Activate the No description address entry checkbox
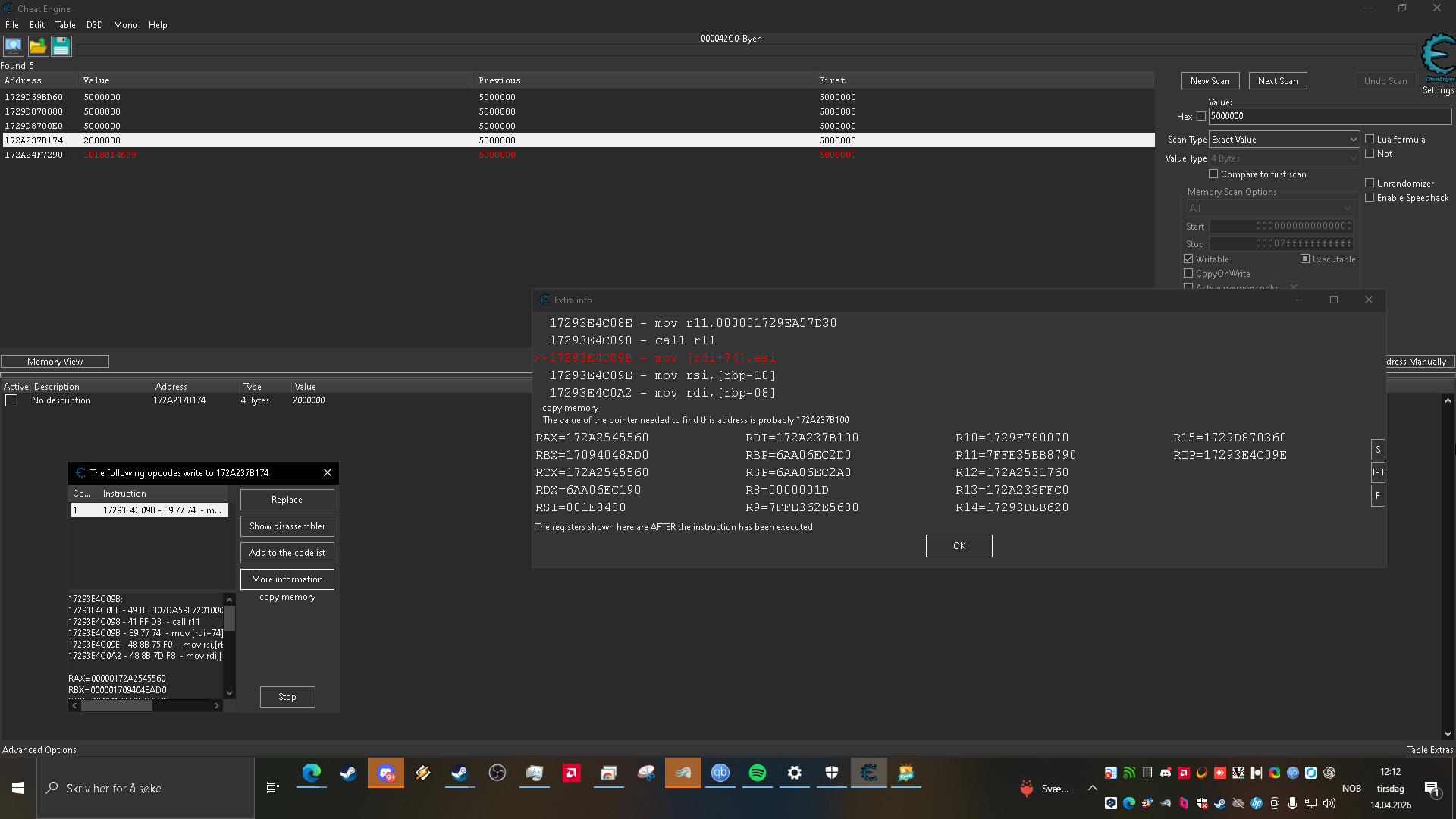Image resolution: width=1456 pixels, height=819 pixels. pyautogui.click(x=11, y=400)
